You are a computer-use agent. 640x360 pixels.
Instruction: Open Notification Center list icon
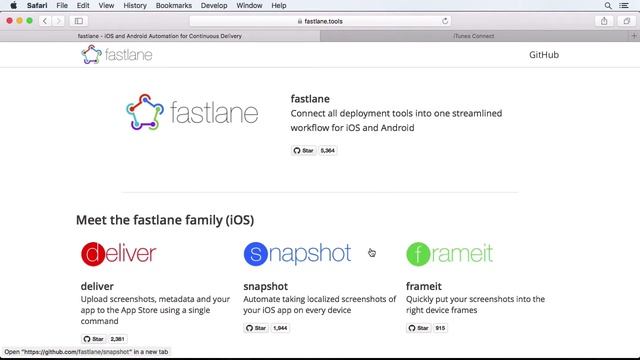[624, 6]
